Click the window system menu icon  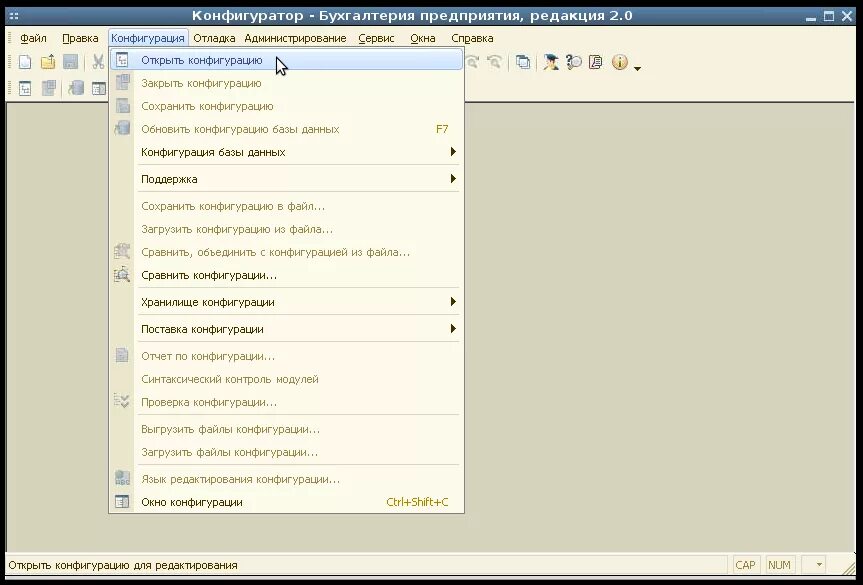coord(14,16)
